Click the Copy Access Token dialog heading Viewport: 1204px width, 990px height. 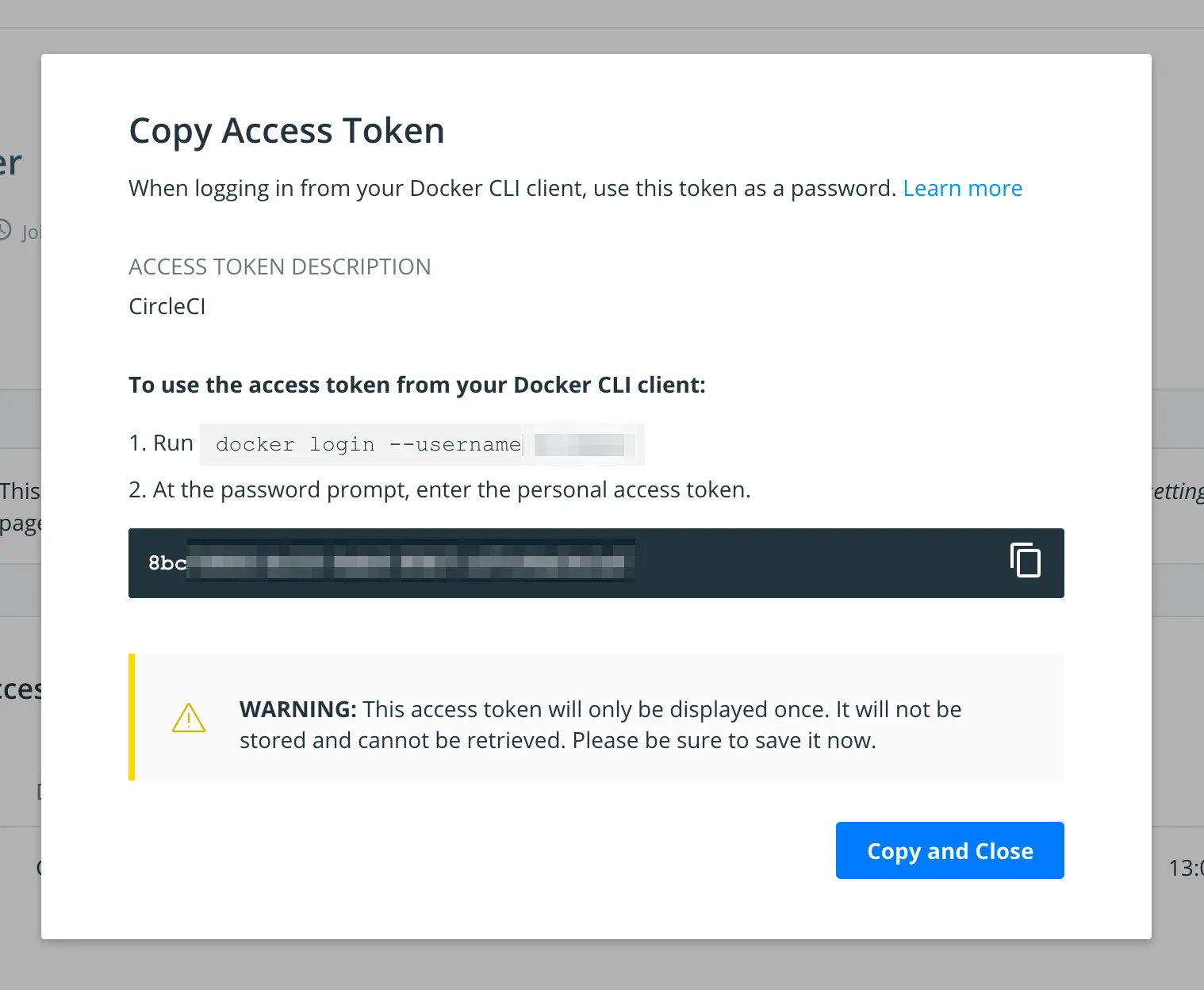(x=286, y=130)
